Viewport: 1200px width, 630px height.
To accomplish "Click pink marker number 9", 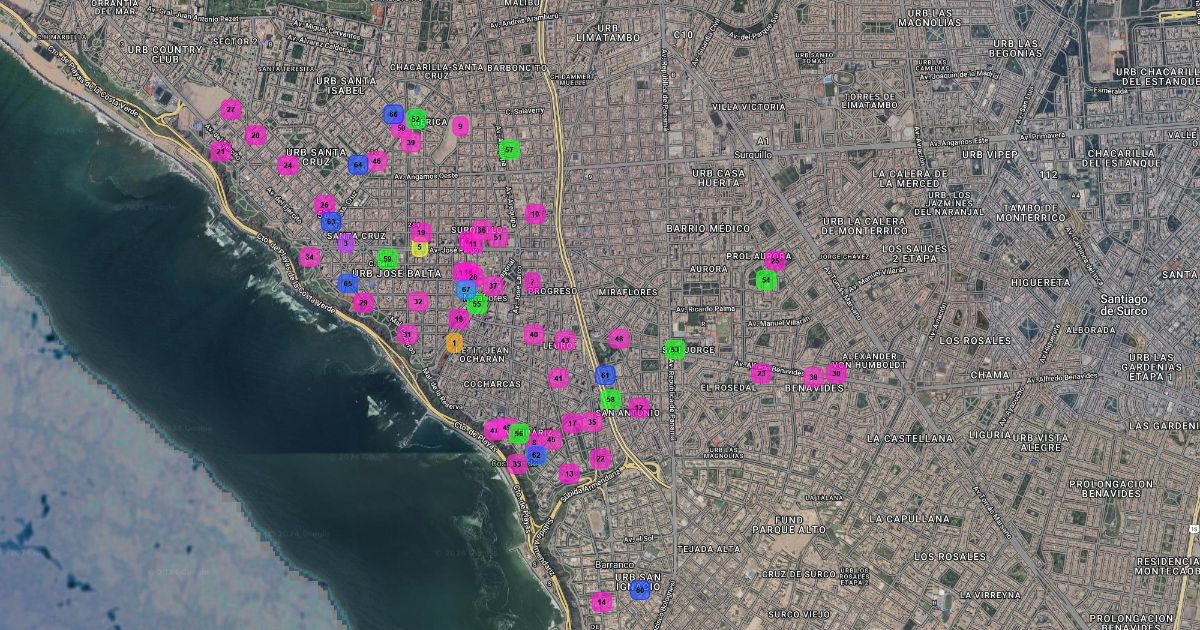I will 460,126.
